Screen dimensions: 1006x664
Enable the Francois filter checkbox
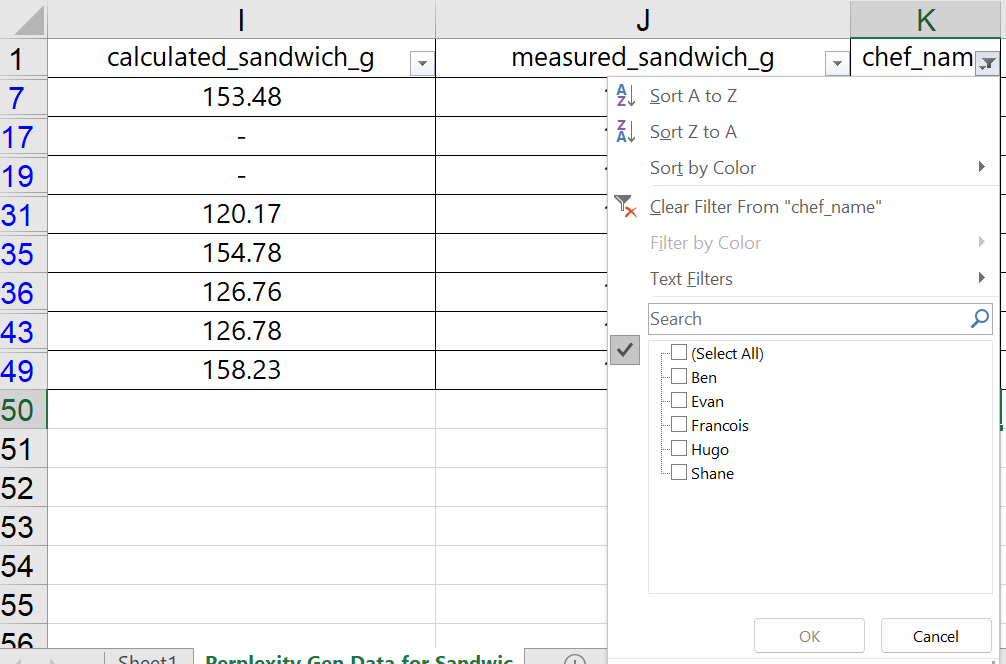coord(679,425)
